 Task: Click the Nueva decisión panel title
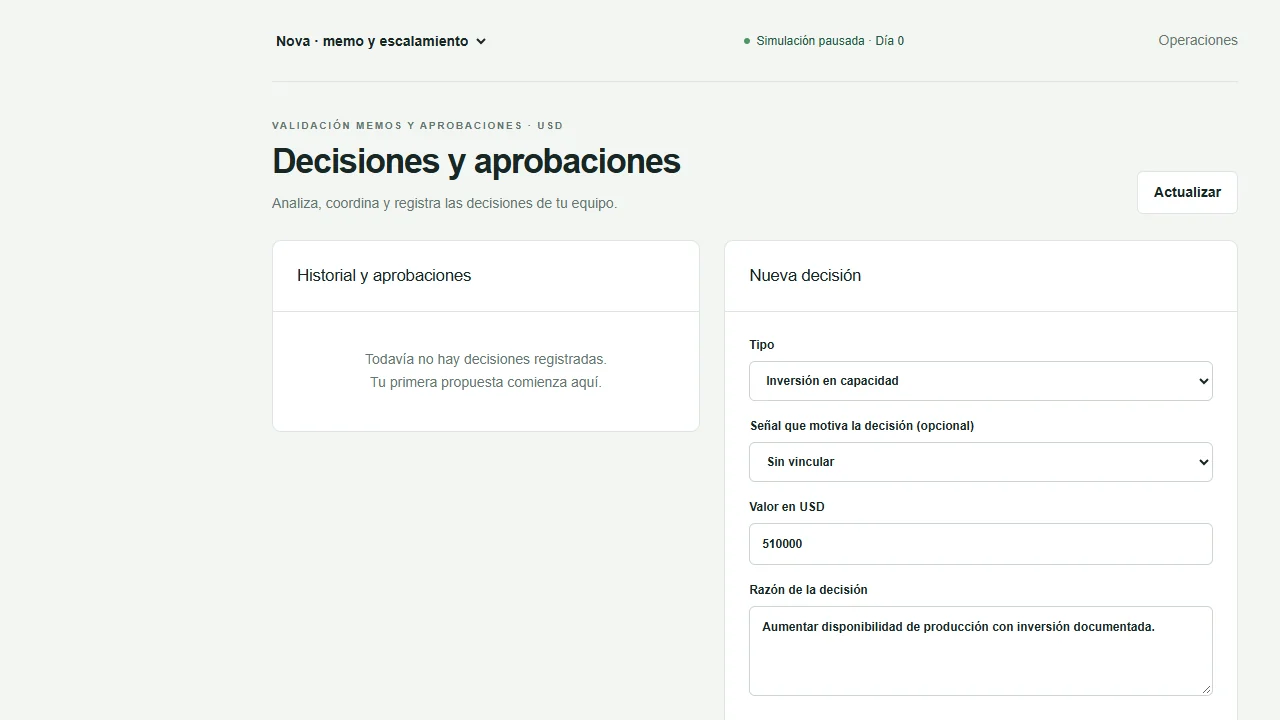pyautogui.click(x=805, y=276)
